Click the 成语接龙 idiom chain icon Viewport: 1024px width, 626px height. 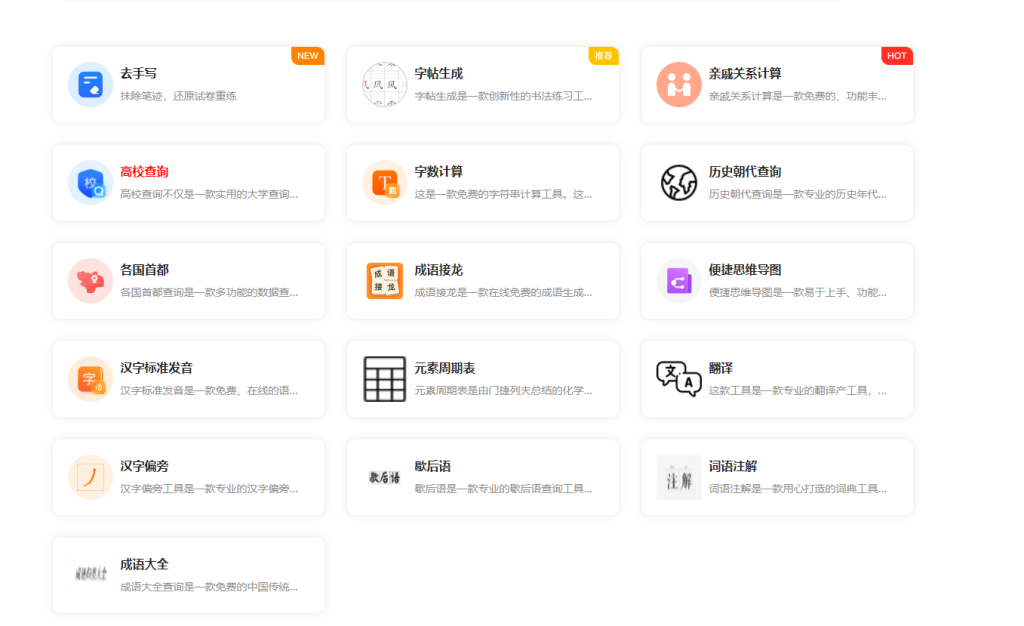point(384,280)
